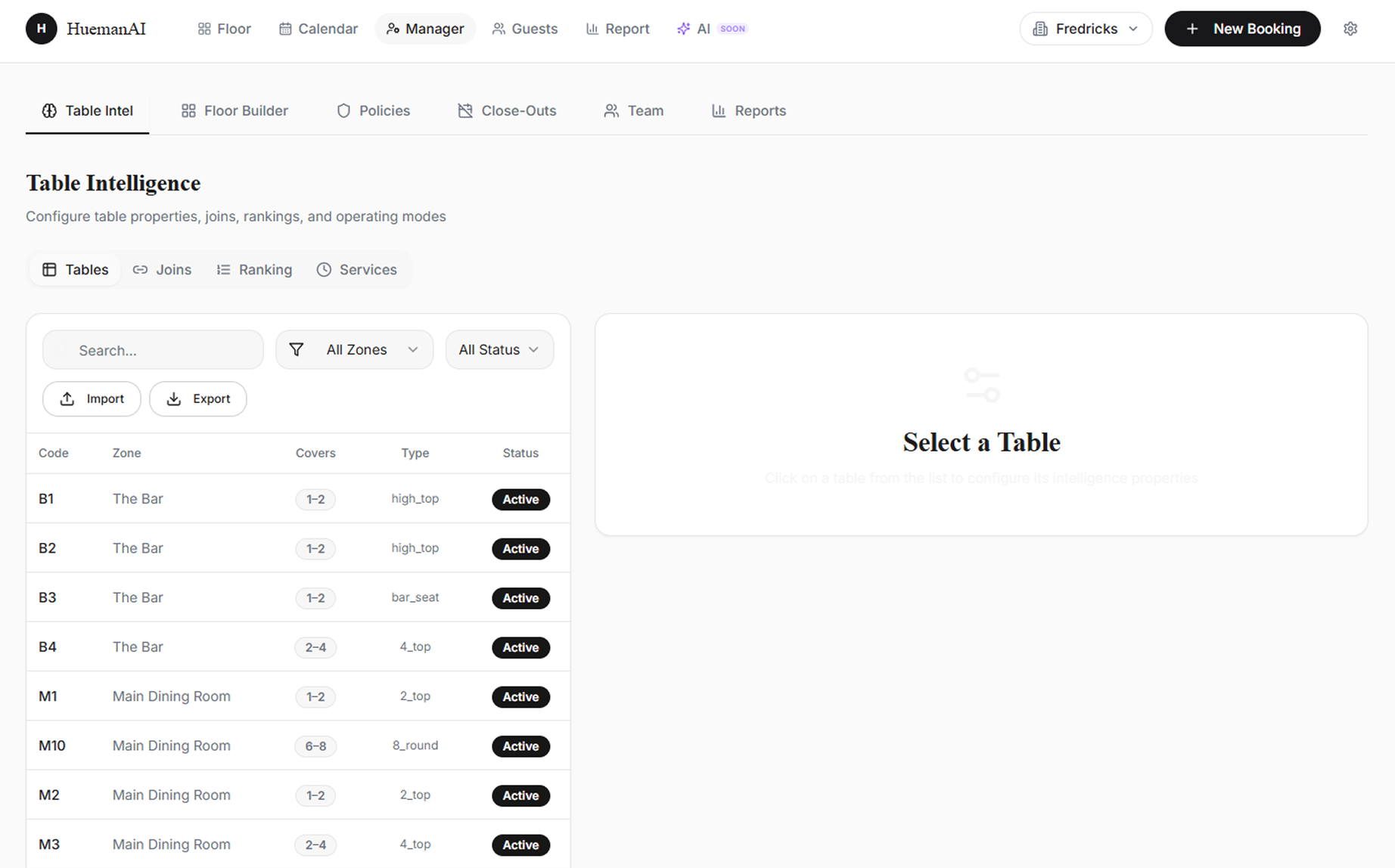
Task: Click the Import upload icon
Action: pyautogui.click(x=67, y=398)
